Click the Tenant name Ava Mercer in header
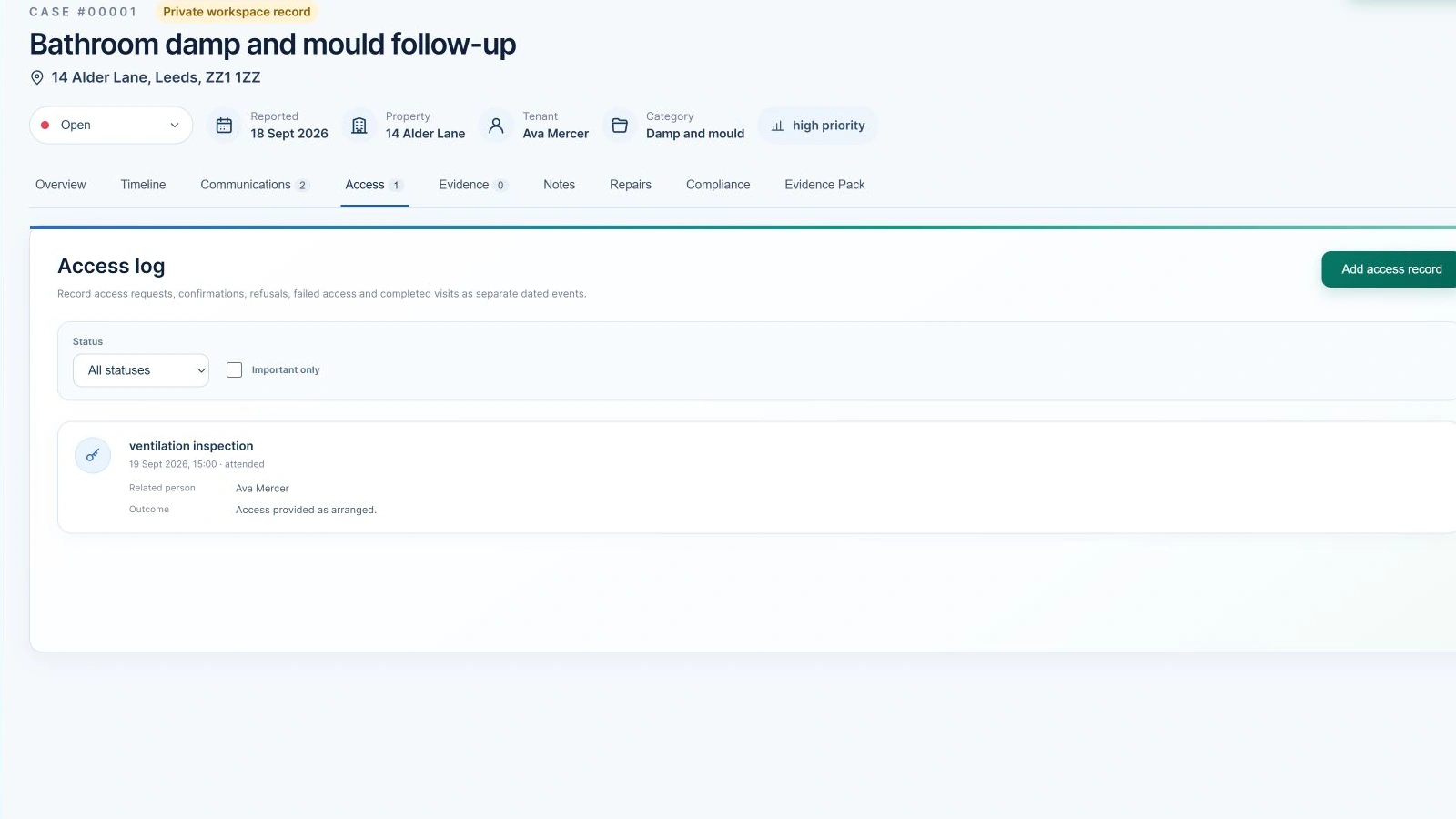The image size is (1456, 819). [555, 134]
